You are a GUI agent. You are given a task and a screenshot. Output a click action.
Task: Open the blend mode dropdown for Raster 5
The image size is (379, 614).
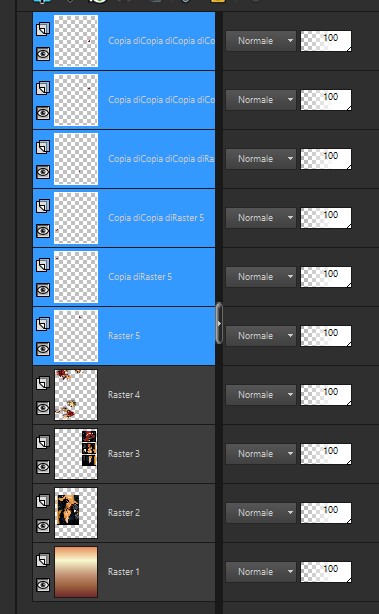click(261, 336)
